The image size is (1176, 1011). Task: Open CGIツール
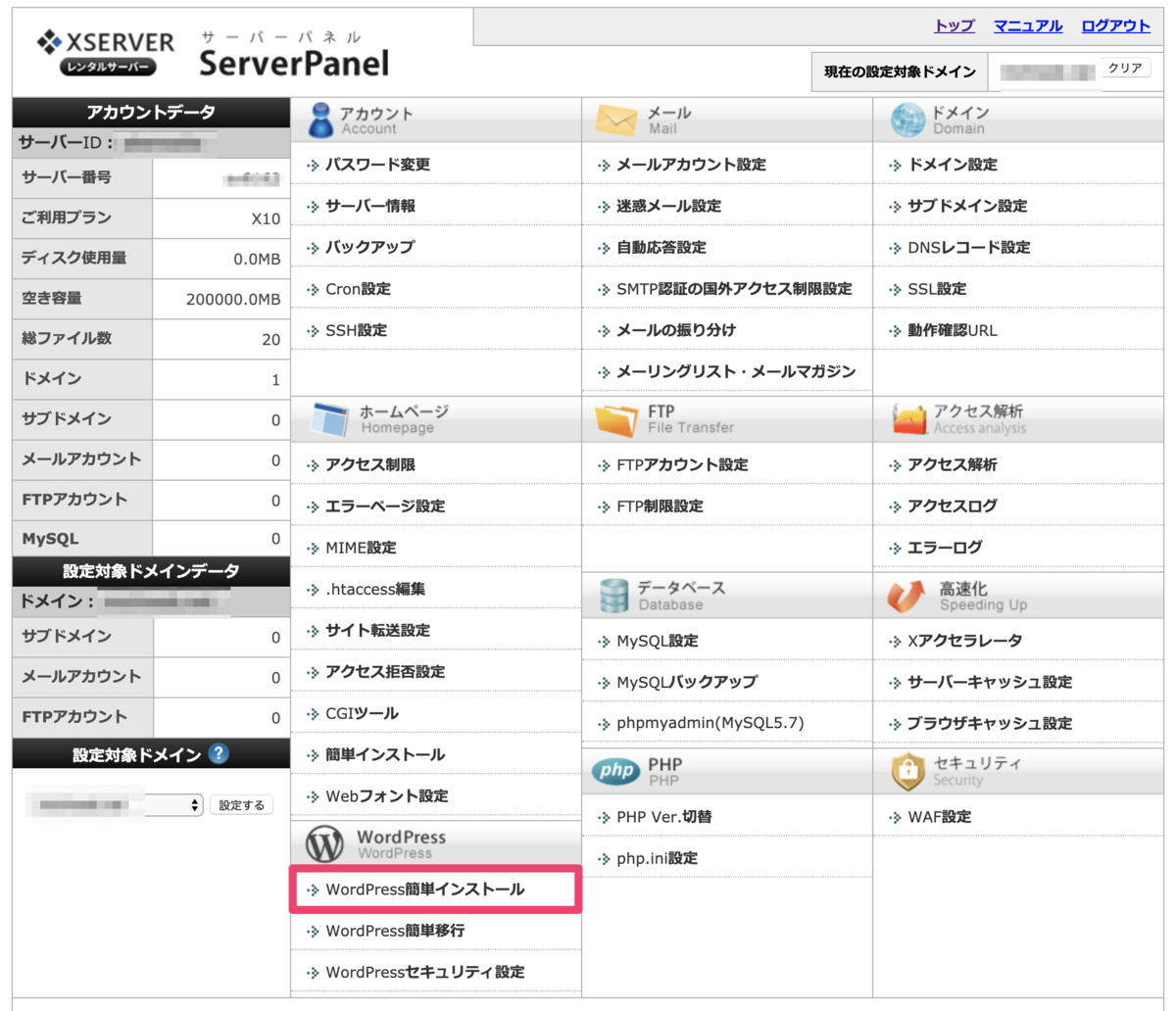coord(362,713)
